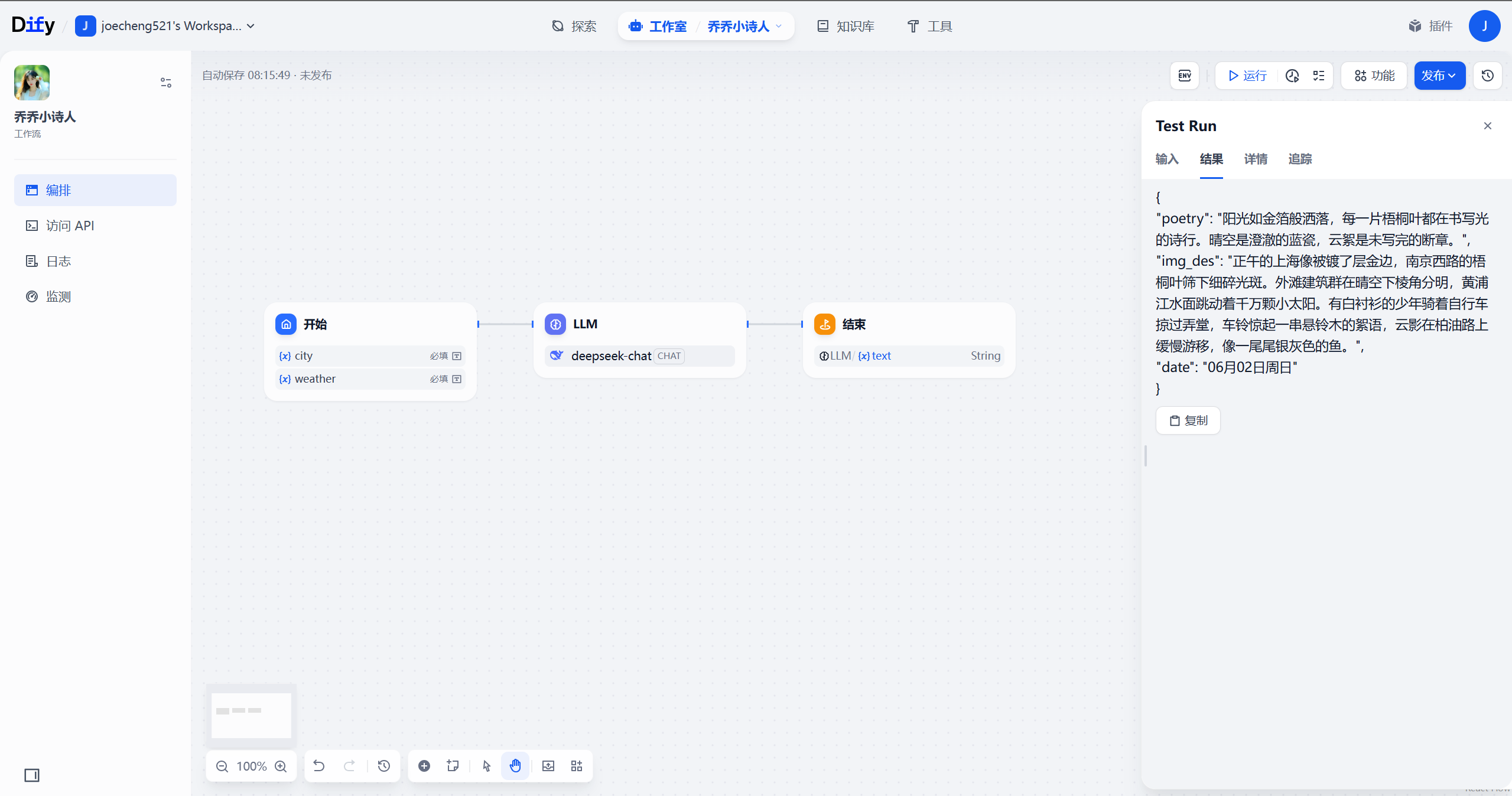Undo last action with undo arrow

319,766
